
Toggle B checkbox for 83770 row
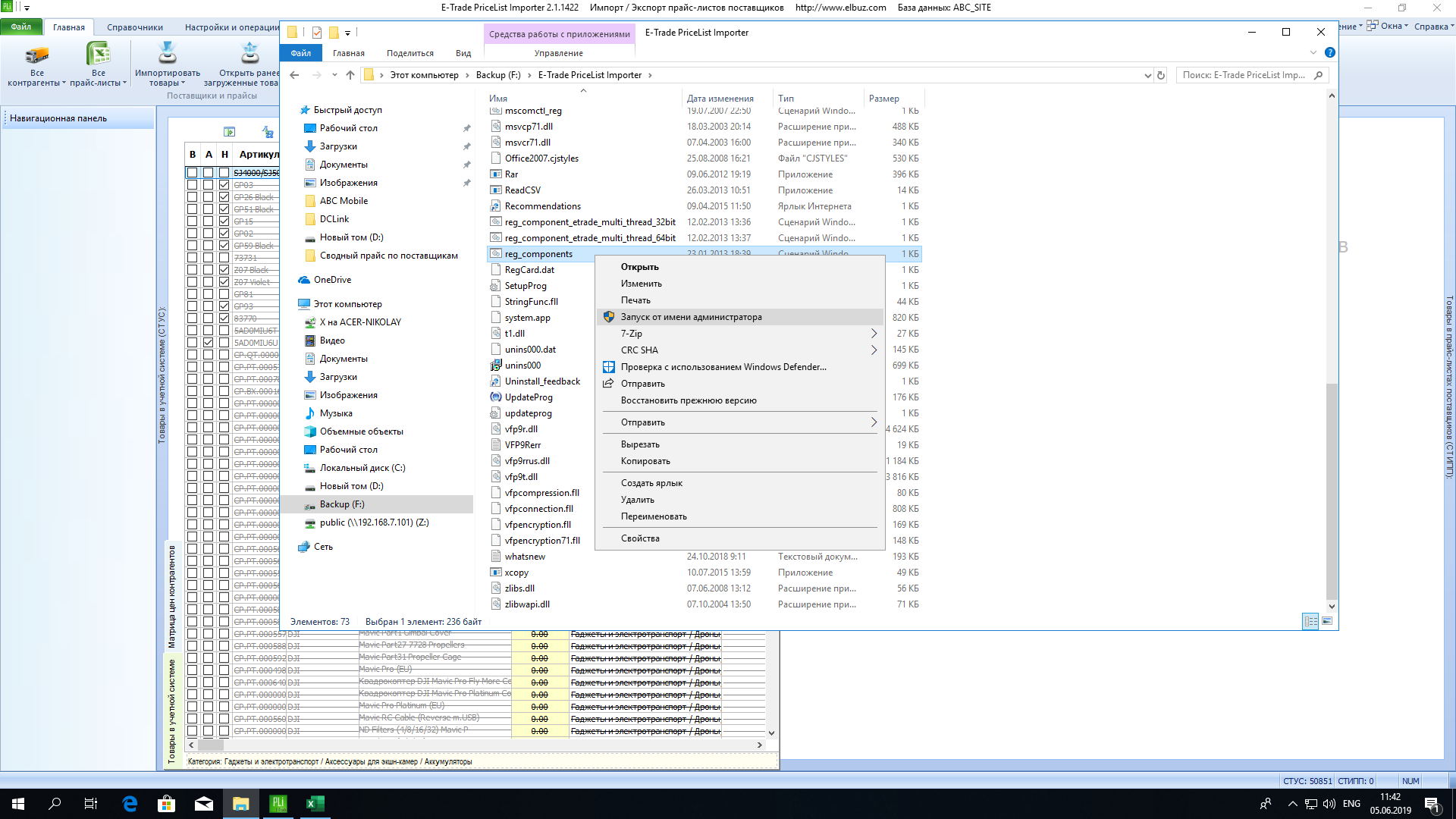pos(193,318)
